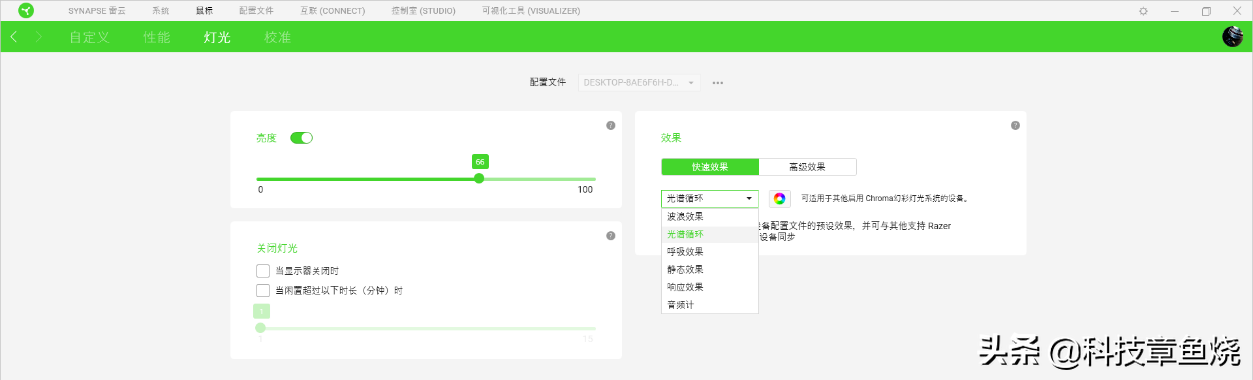Viewport: 1253px width, 380px height.
Task: Click the brightness slider handle at 66
Action: coord(479,178)
